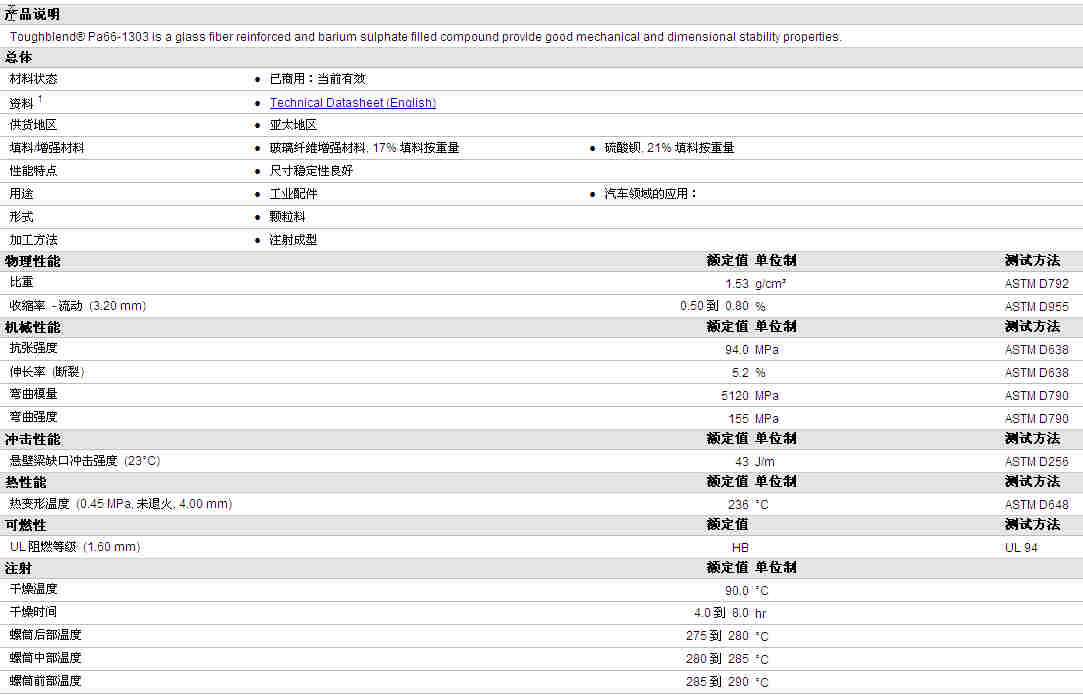The width and height of the screenshot is (1083, 698).
Task: Select the HB flame rating value
Action: pos(740,547)
